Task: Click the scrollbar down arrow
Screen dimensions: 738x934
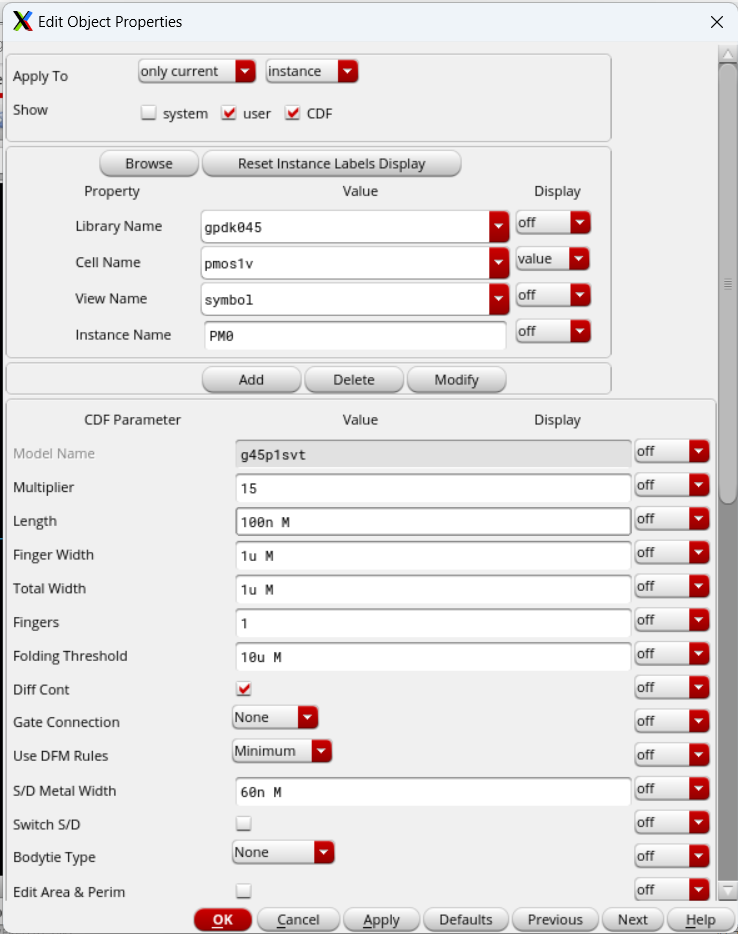Action: tap(728, 891)
